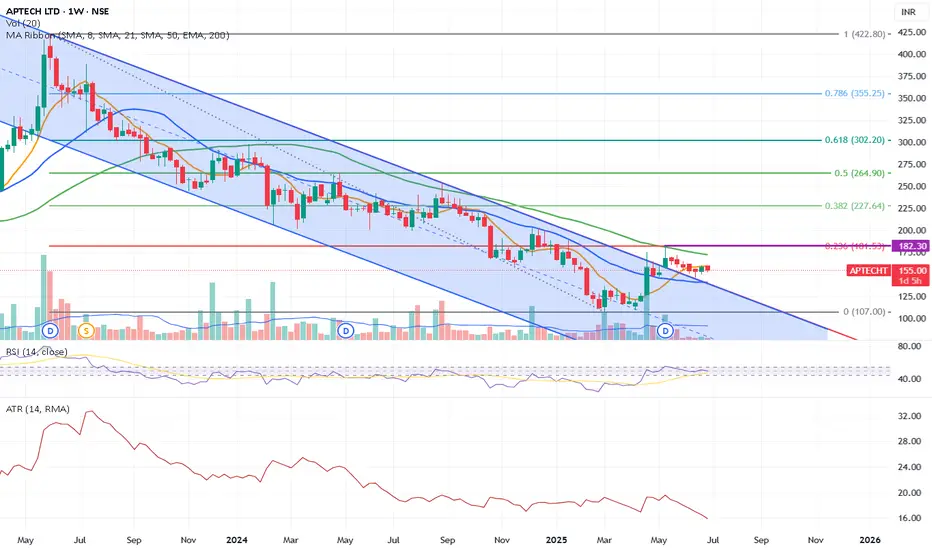Image resolution: width=932 pixels, height=550 pixels.
Task: Open the dividend D marker near May 2024
Action: (x=345, y=330)
